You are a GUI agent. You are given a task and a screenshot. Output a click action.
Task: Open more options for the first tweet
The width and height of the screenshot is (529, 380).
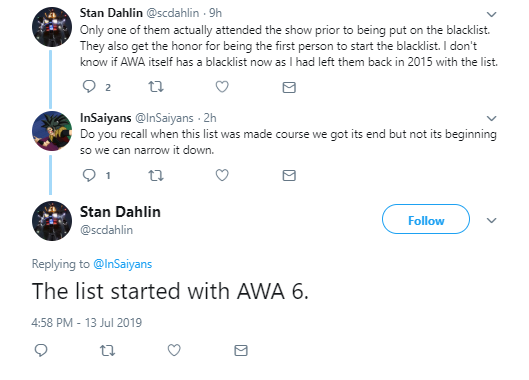[492, 14]
